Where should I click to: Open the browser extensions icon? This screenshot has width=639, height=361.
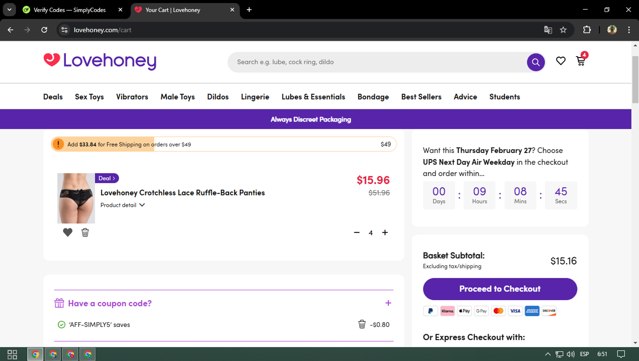click(x=587, y=30)
